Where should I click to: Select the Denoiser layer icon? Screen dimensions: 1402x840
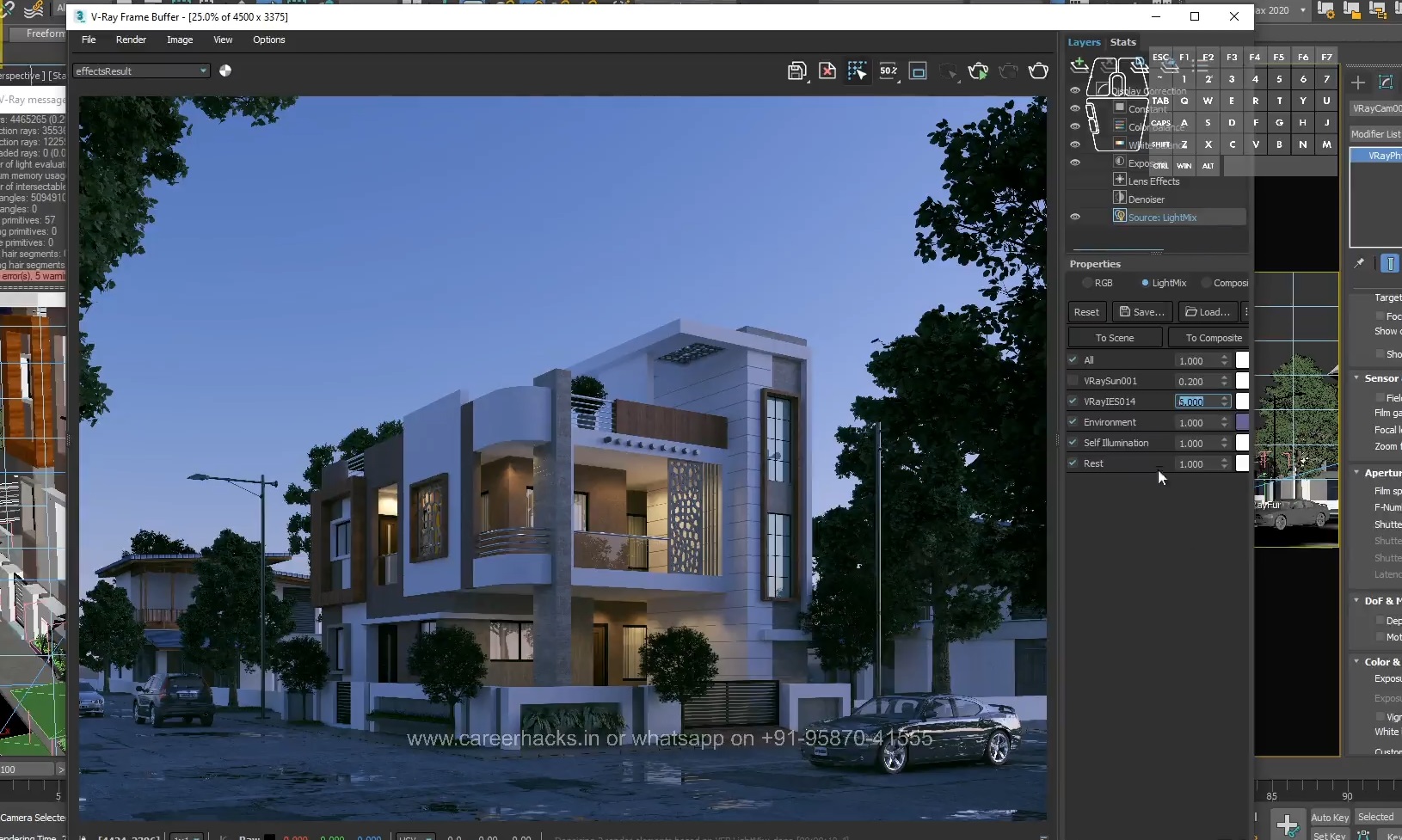point(1120,198)
